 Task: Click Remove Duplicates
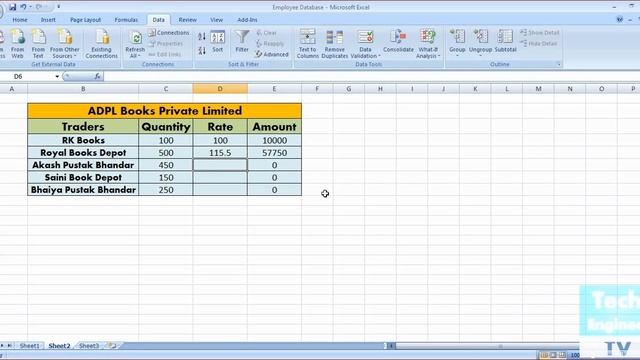click(335, 44)
